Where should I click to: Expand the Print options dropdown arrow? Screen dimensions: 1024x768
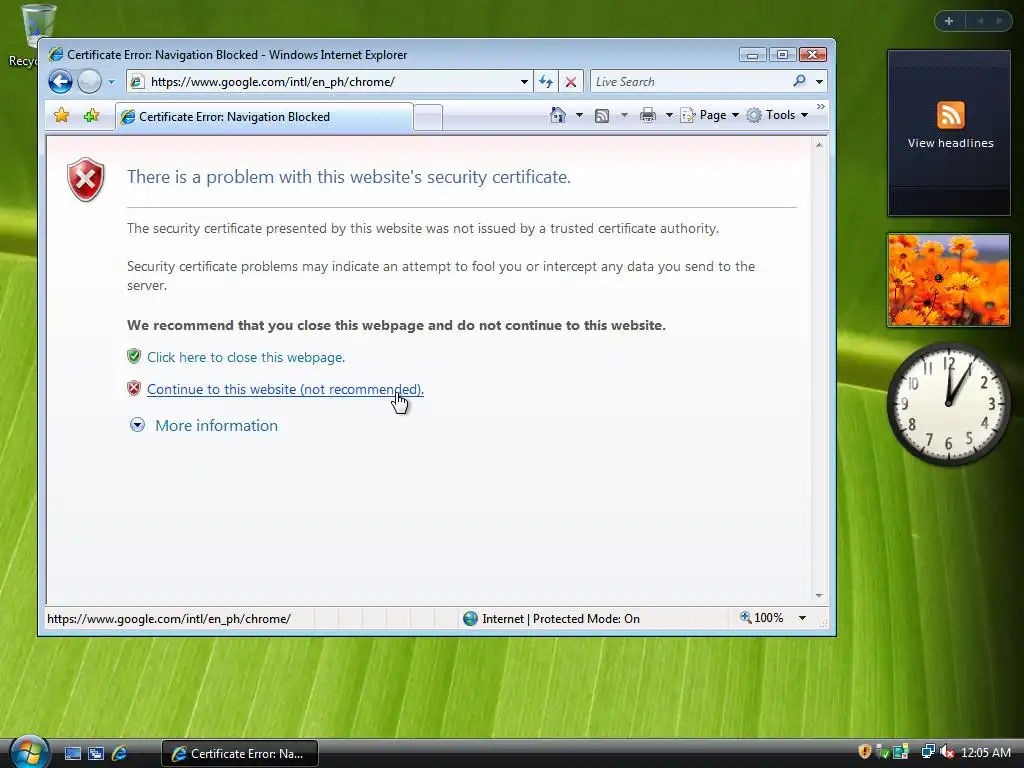coord(669,116)
